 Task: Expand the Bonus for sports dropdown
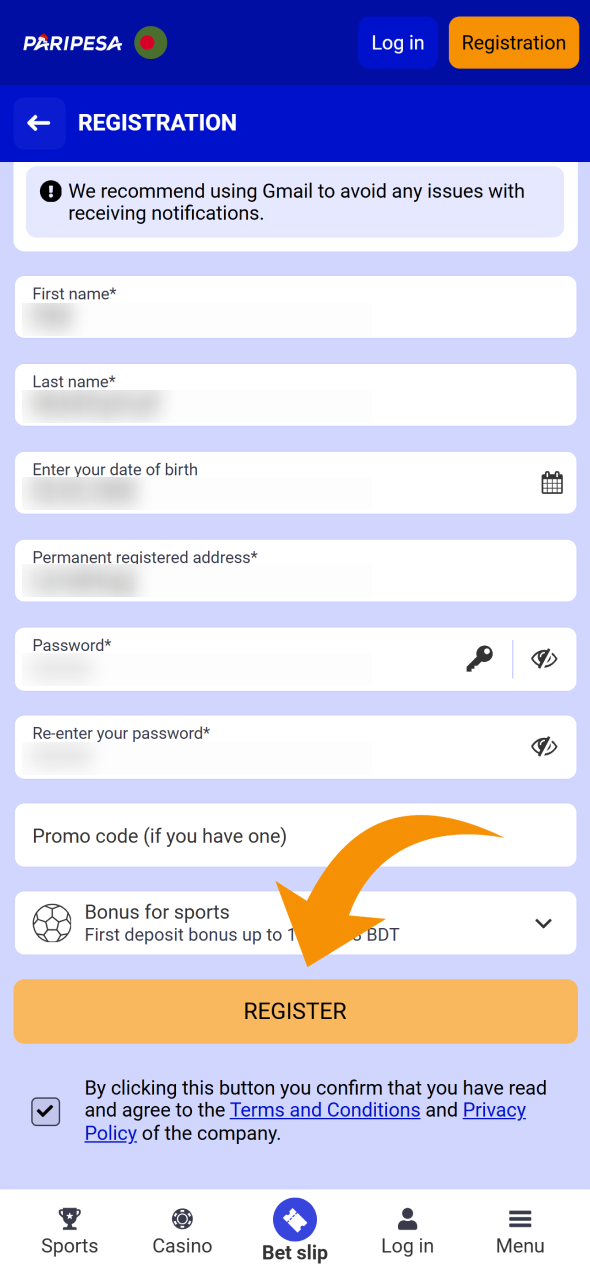coord(543,923)
